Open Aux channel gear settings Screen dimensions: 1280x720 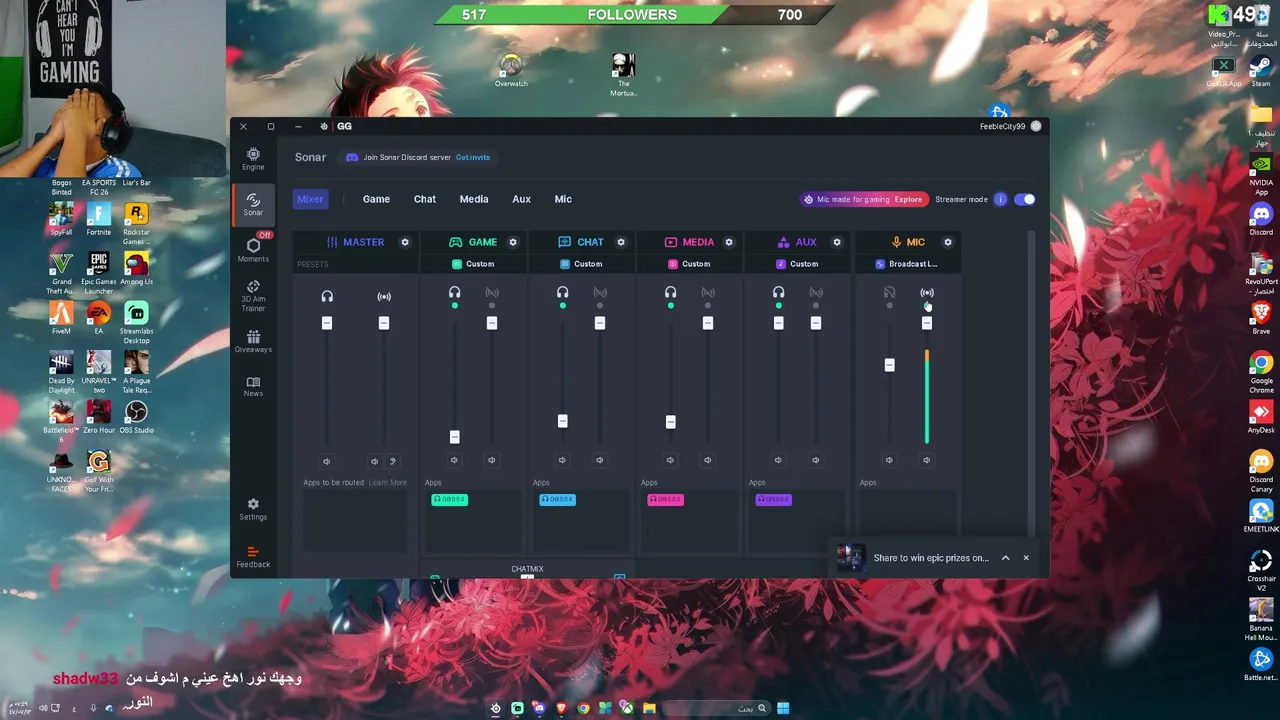point(837,242)
